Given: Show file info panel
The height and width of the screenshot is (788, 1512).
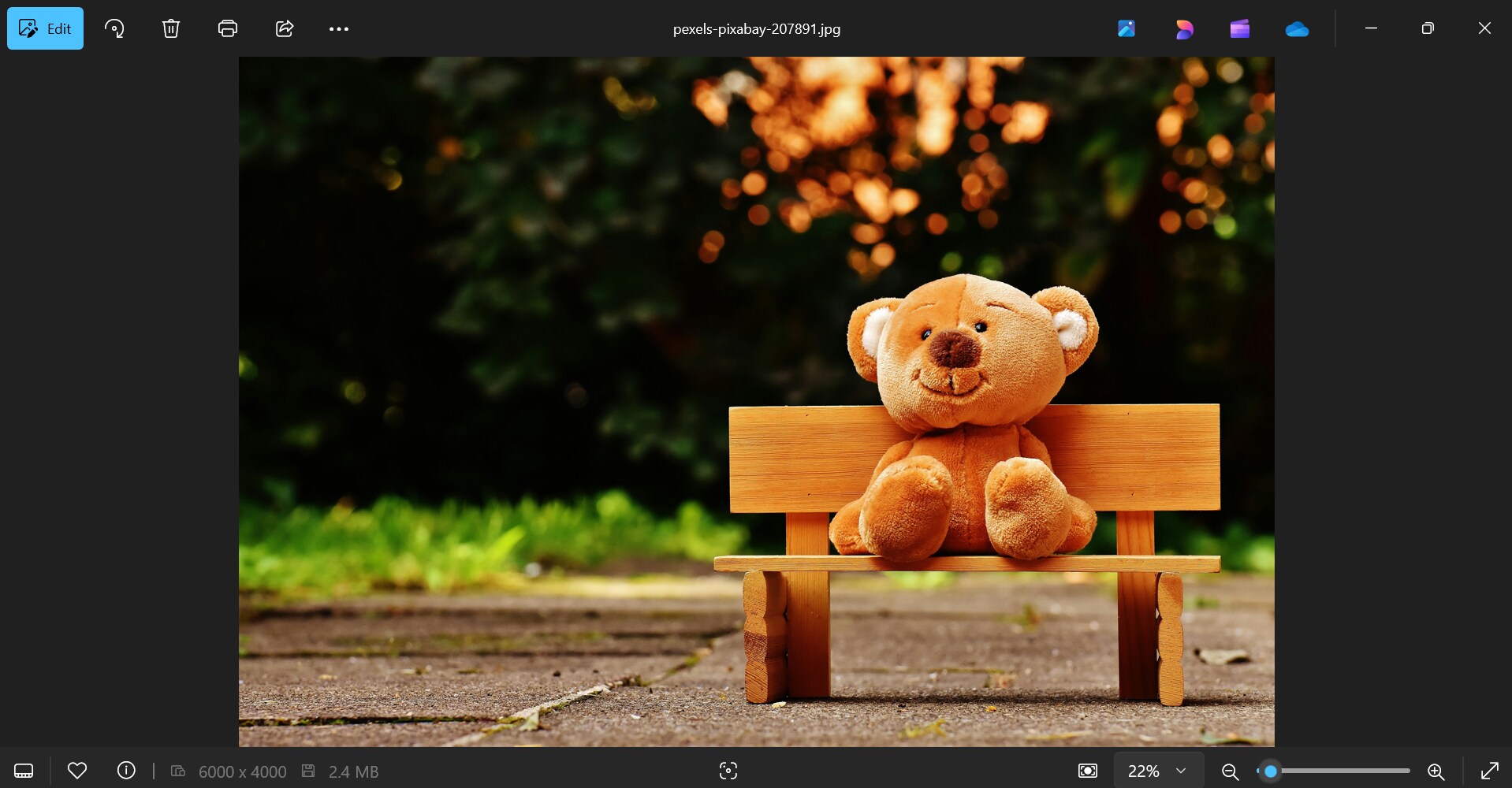Looking at the screenshot, I should pyautogui.click(x=126, y=771).
